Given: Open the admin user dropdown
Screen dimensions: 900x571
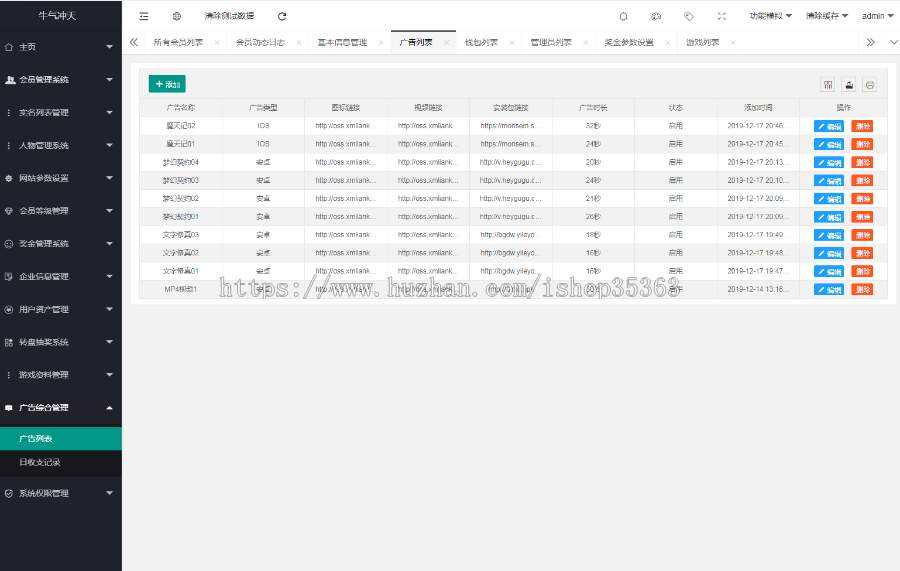Looking at the screenshot, I should 877,16.
